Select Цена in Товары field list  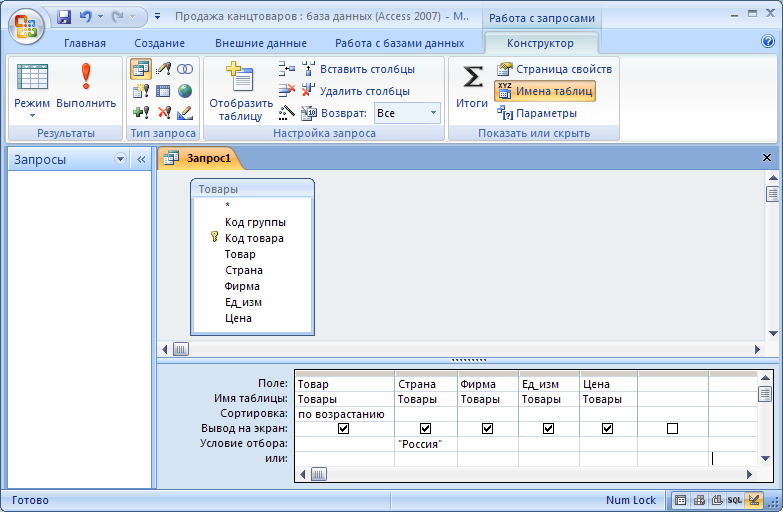[238, 318]
